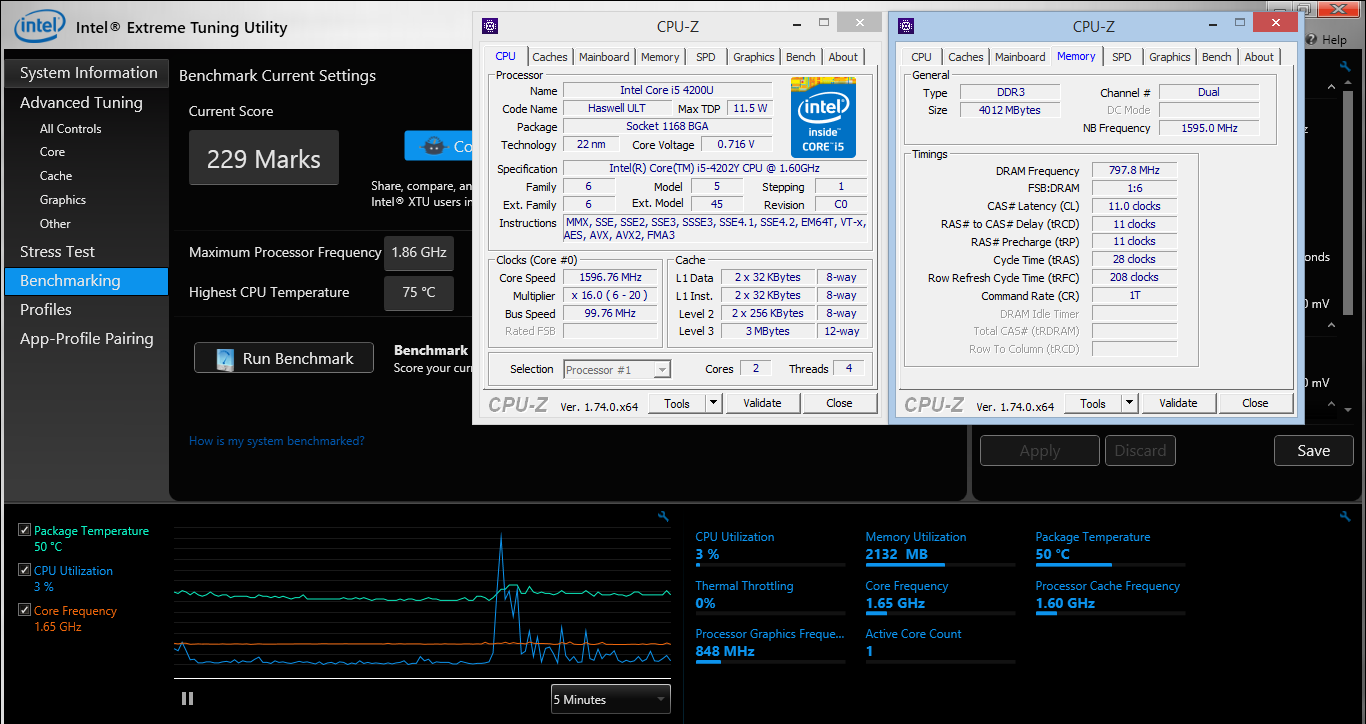1366x724 pixels.
Task: Open 'How is my system benchmarked?' link
Action: click(277, 441)
